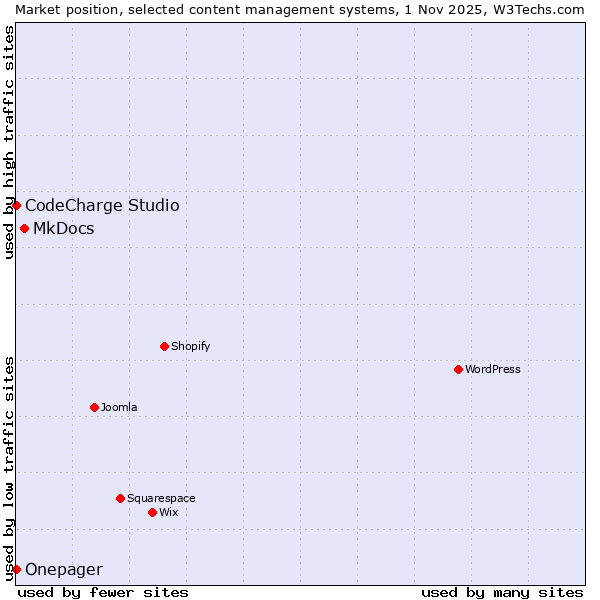Image resolution: width=600 pixels, height=600 pixels.
Task: Click the red marker for CodeCharge Studio
Action: pyautogui.click(x=16, y=205)
